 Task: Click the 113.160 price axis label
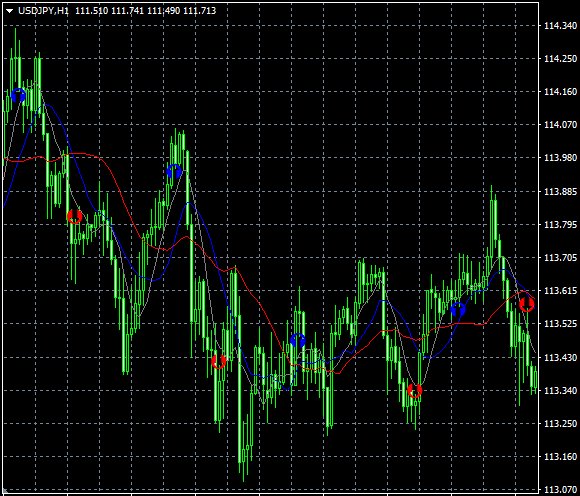coord(560,456)
